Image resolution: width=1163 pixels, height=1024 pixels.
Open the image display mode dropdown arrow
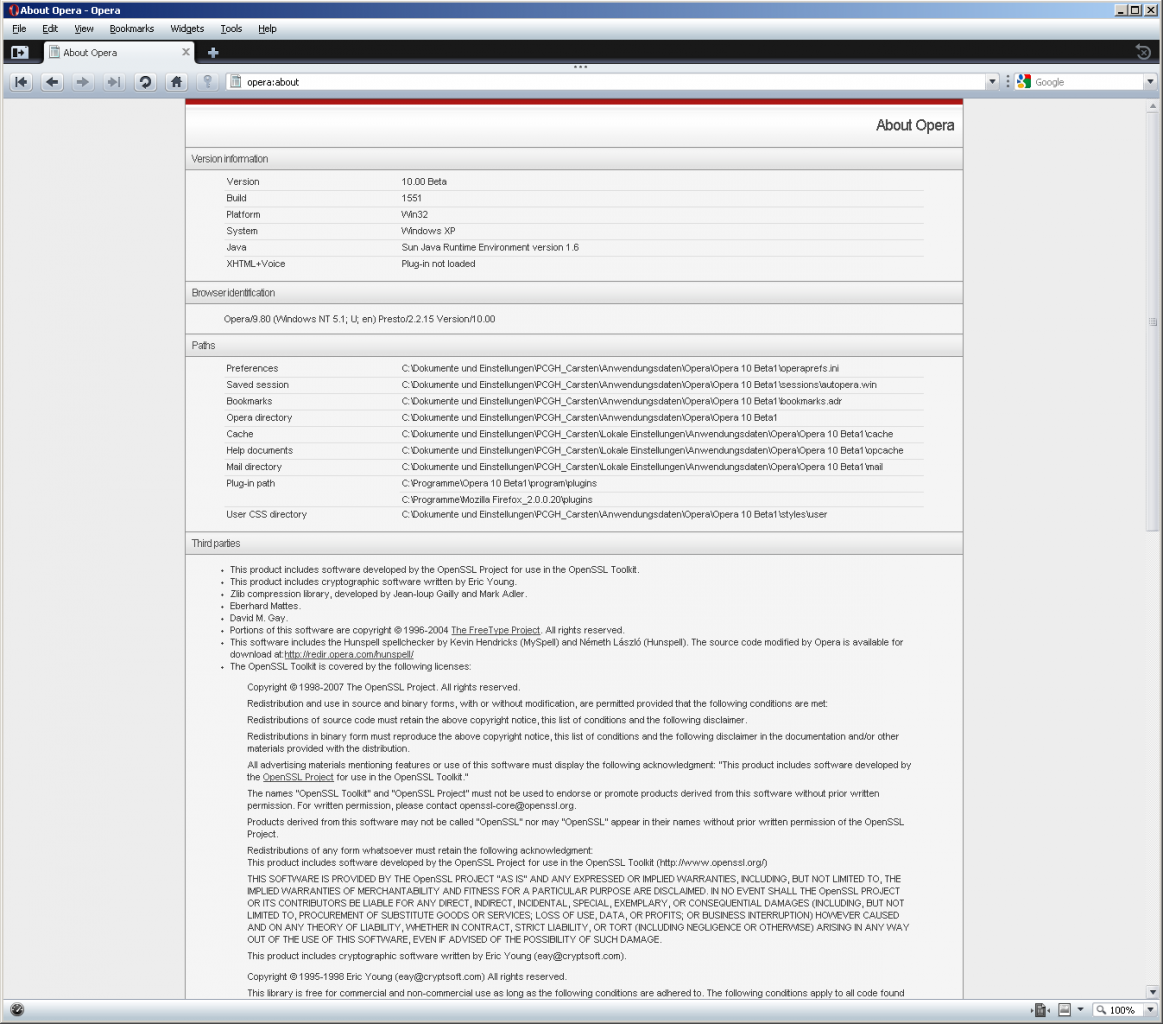click(x=1080, y=1009)
